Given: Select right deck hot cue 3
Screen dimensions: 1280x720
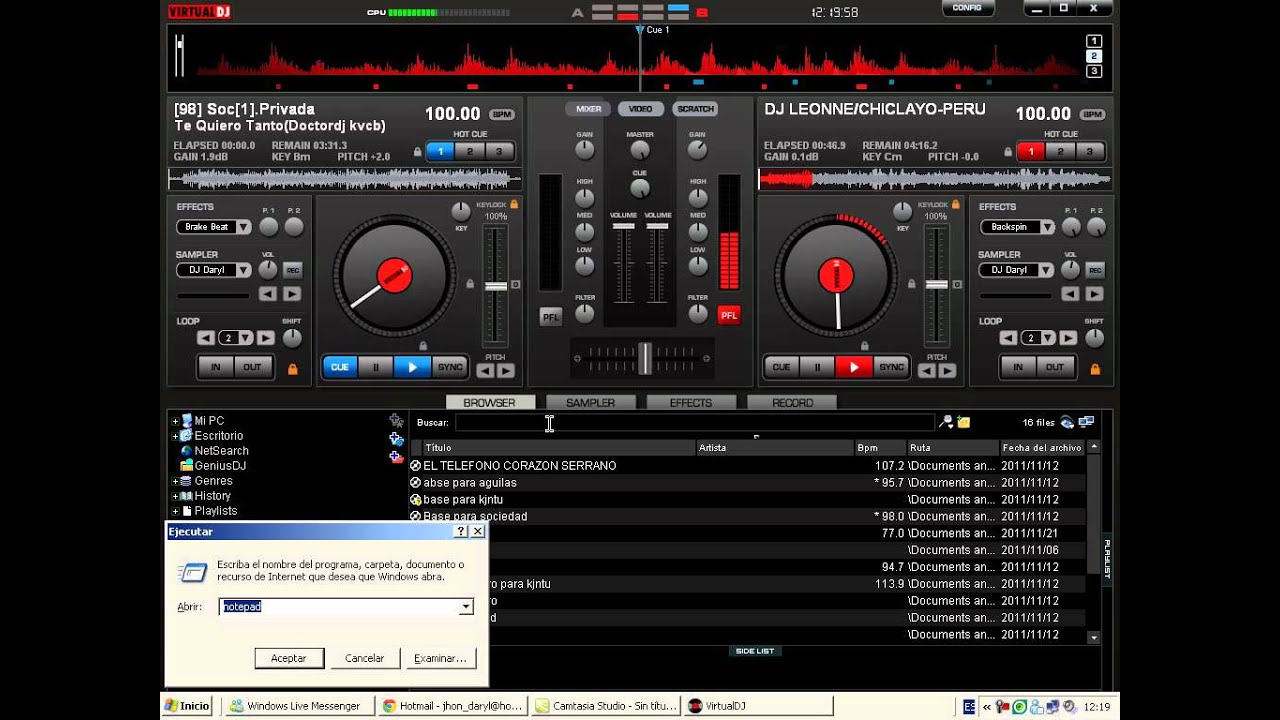Looking at the screenshot, I should [1090, 152].
